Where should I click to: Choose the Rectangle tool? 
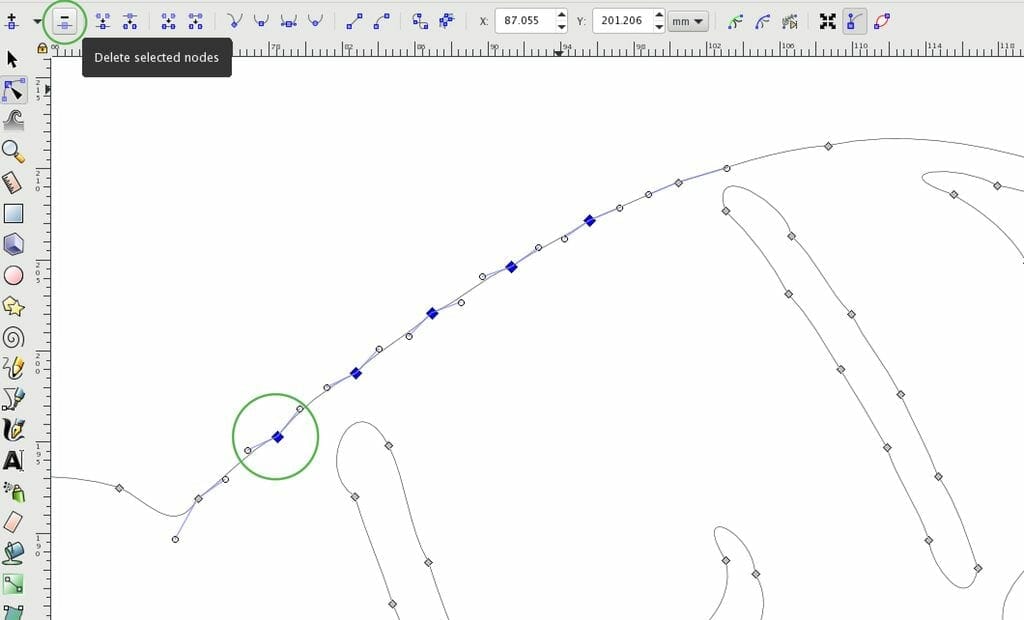[x=13, y=213]
